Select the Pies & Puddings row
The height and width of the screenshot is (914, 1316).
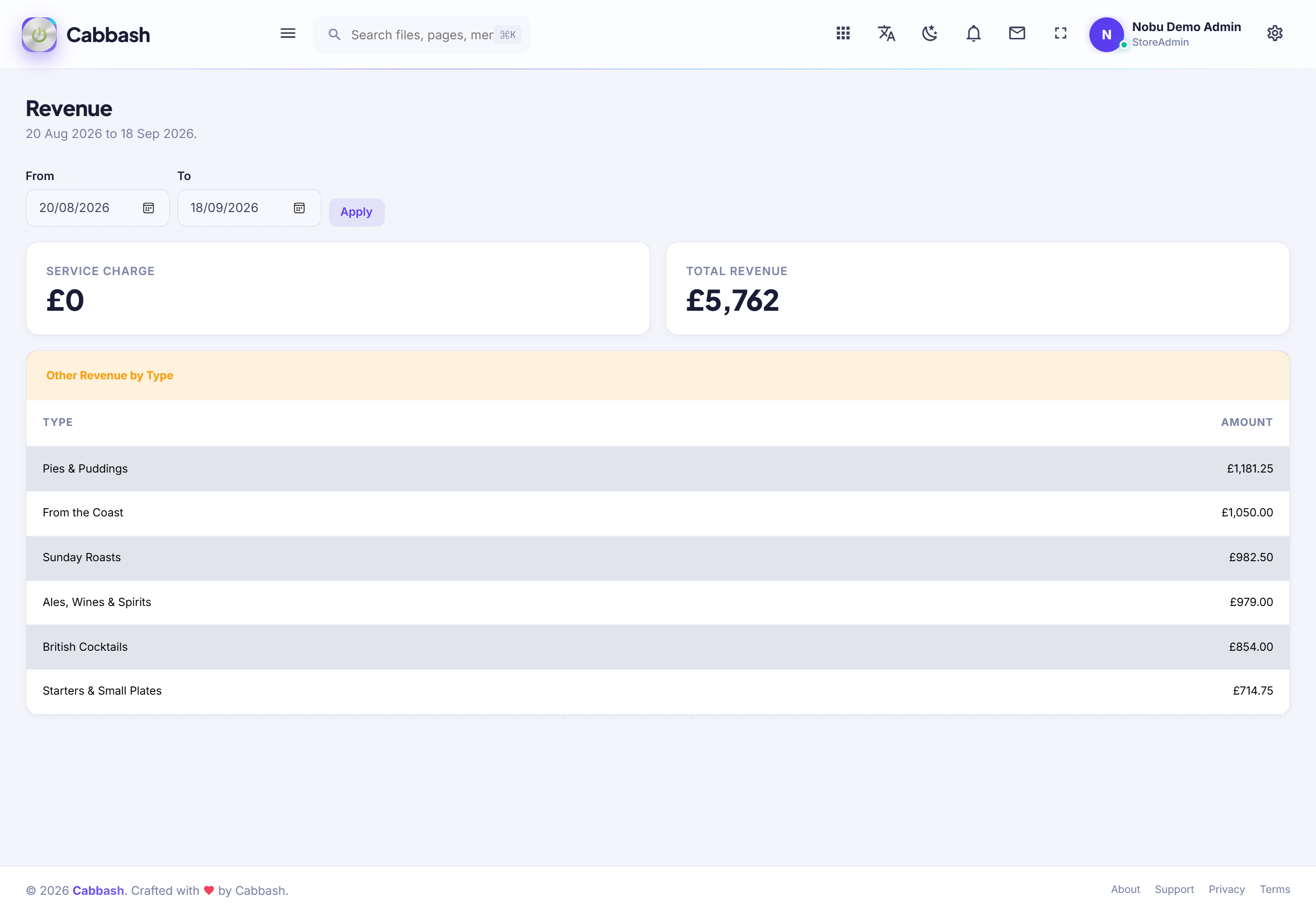coord(658,468)
